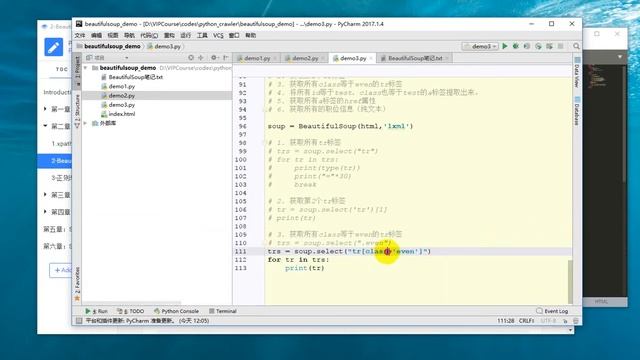This screenshot has width=640, height=360.
Task: Click the editor vertical scrollbar thumb
Action: coord(570,281)
